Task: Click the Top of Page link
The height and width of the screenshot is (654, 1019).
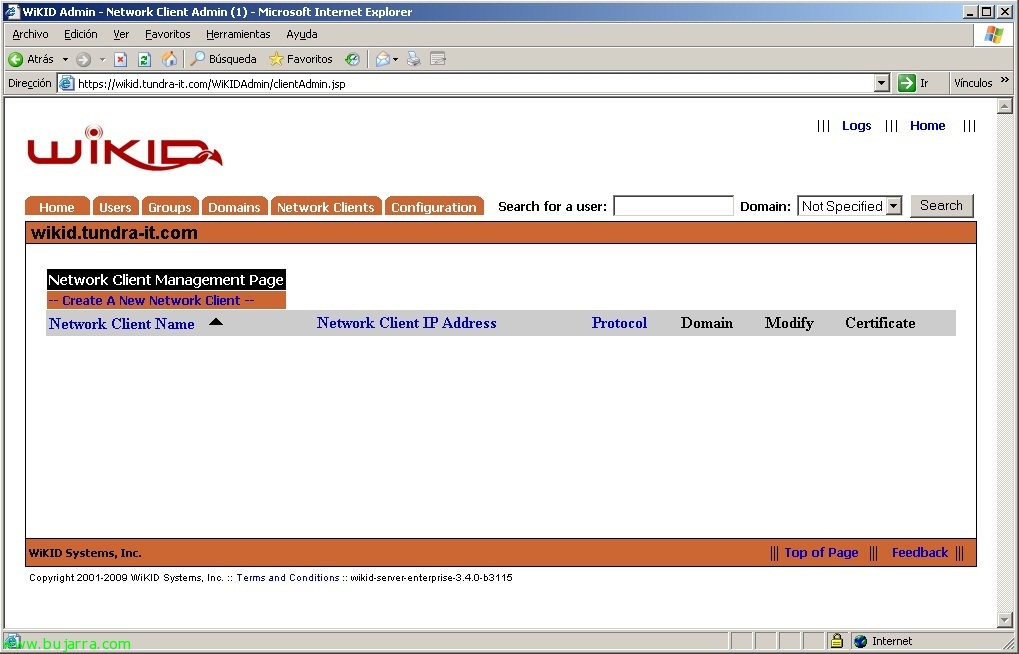Action: [x=821, y=553]
